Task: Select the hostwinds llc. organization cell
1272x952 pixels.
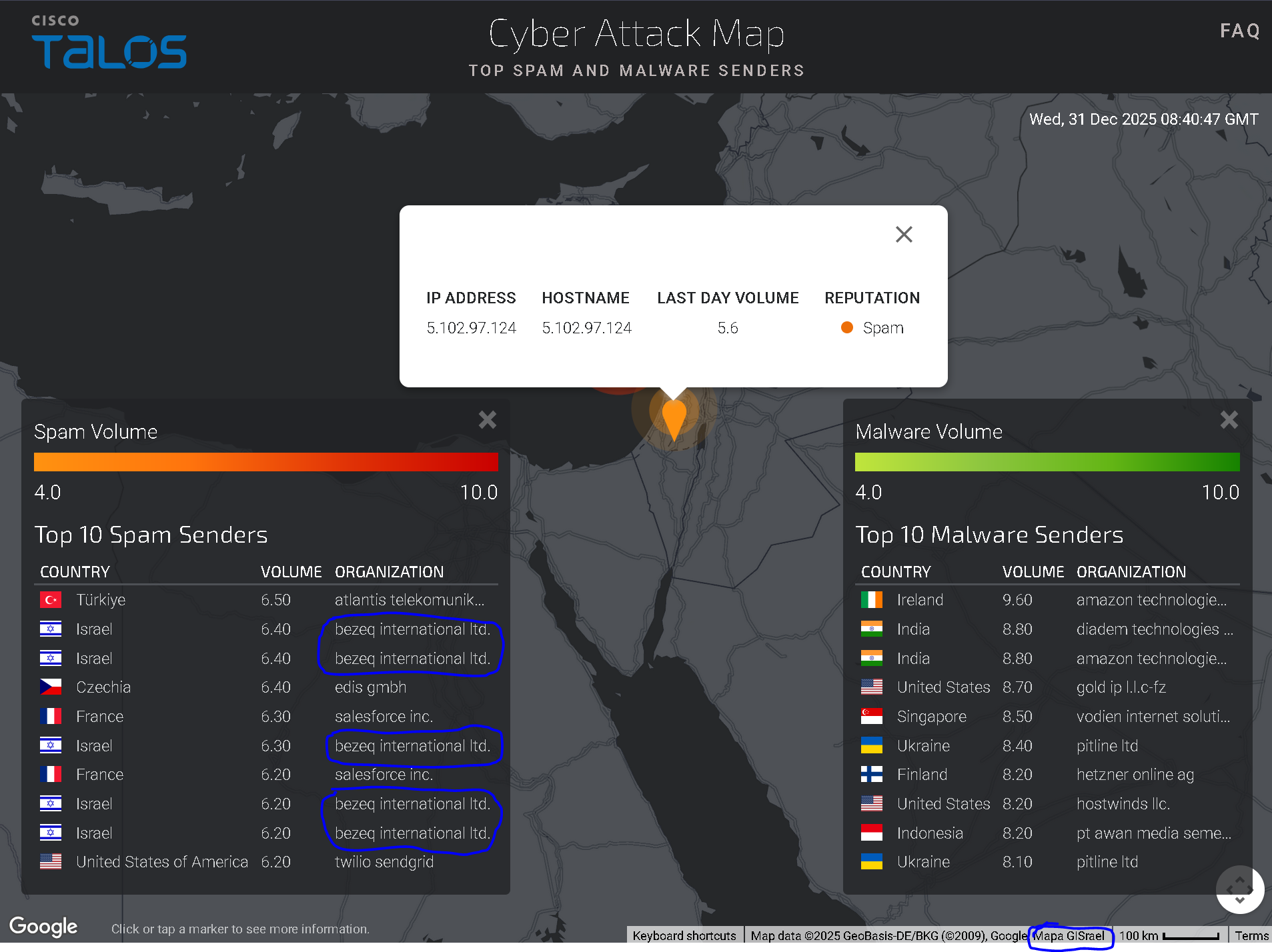Action: [x=1123, y=804]
